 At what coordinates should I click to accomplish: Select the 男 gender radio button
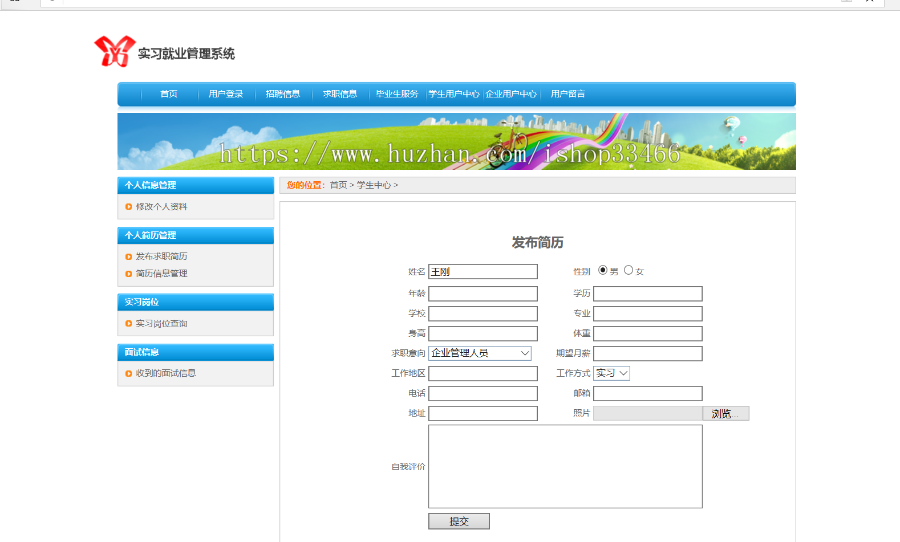pos(603,270)
